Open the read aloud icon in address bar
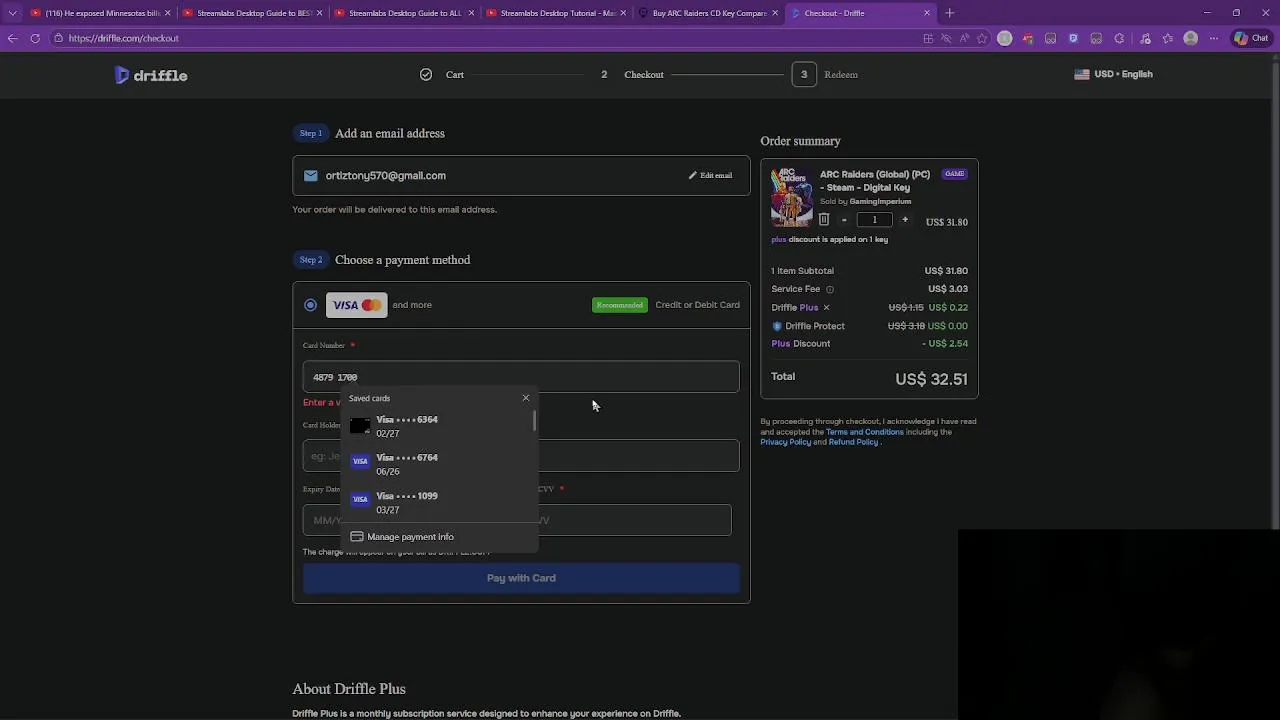The height and width of the screenshot is (720, 1280). tap(964, 38)
